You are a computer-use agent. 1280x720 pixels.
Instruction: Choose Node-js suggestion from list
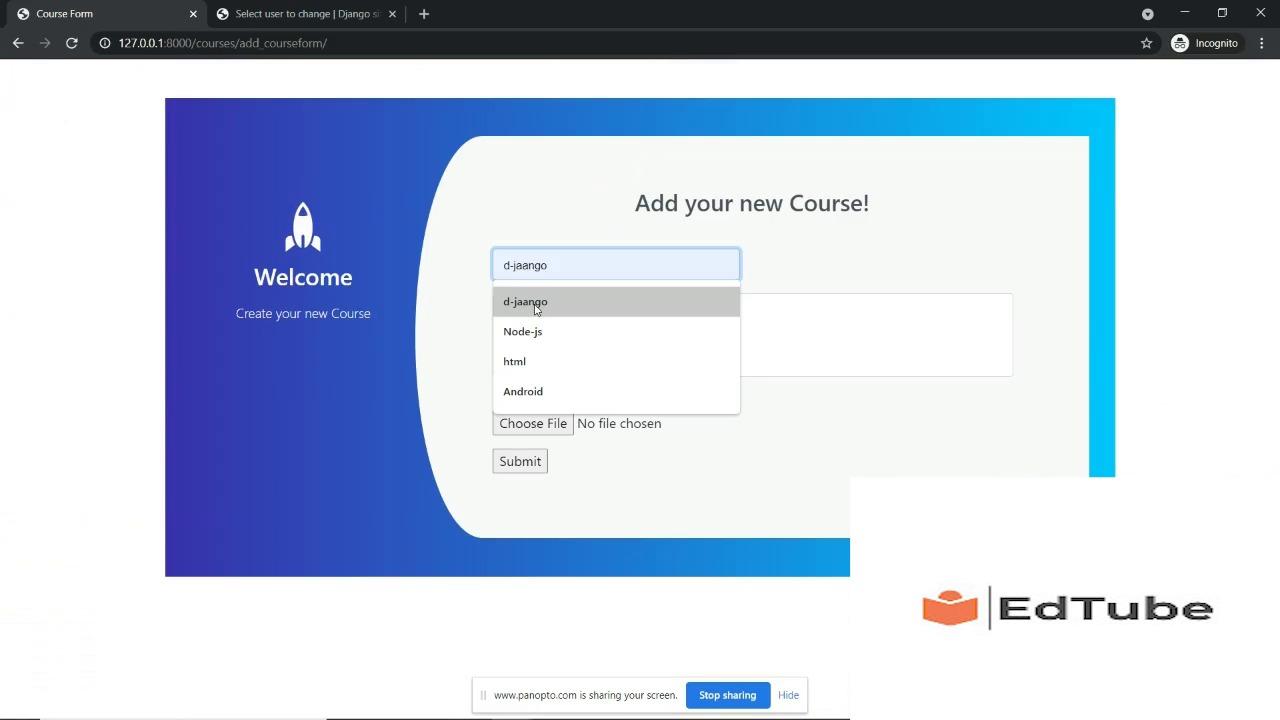(616, 332)
